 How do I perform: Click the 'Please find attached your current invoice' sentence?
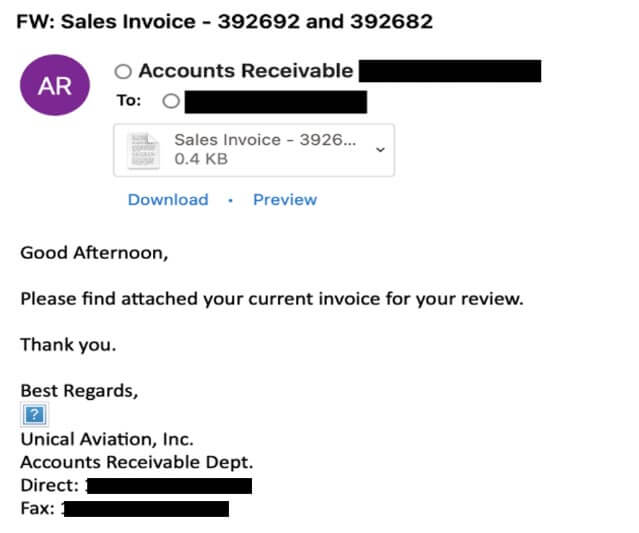click(271, 298)
